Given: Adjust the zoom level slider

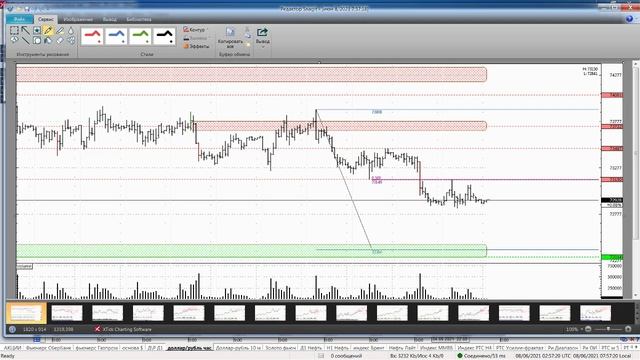Looking at the screenshot, I should tap(608, 329).
